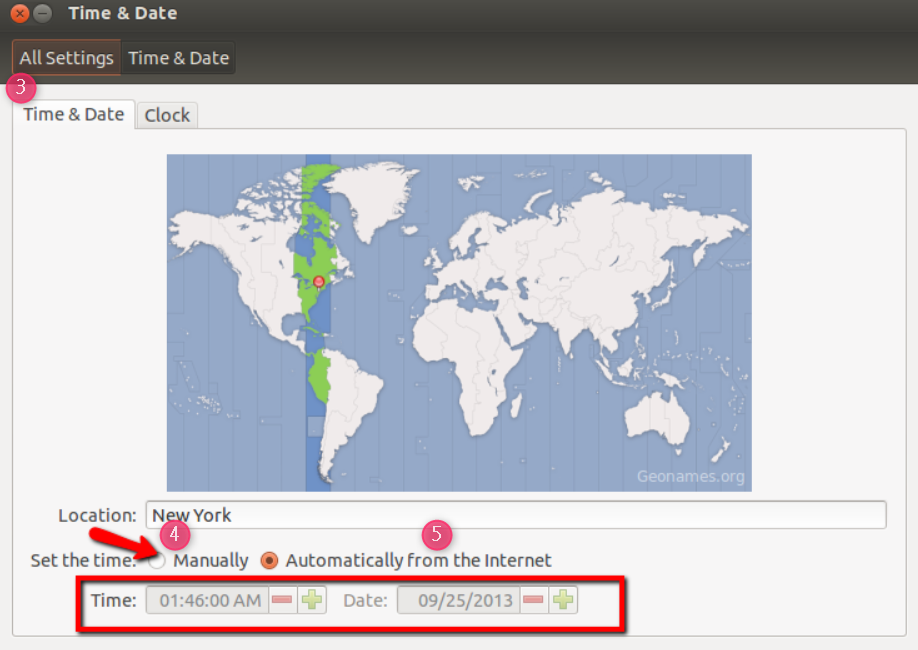Click the Time & Date toolbar button
The width and height of the screenshot is (918, 650).
point(179,58)
